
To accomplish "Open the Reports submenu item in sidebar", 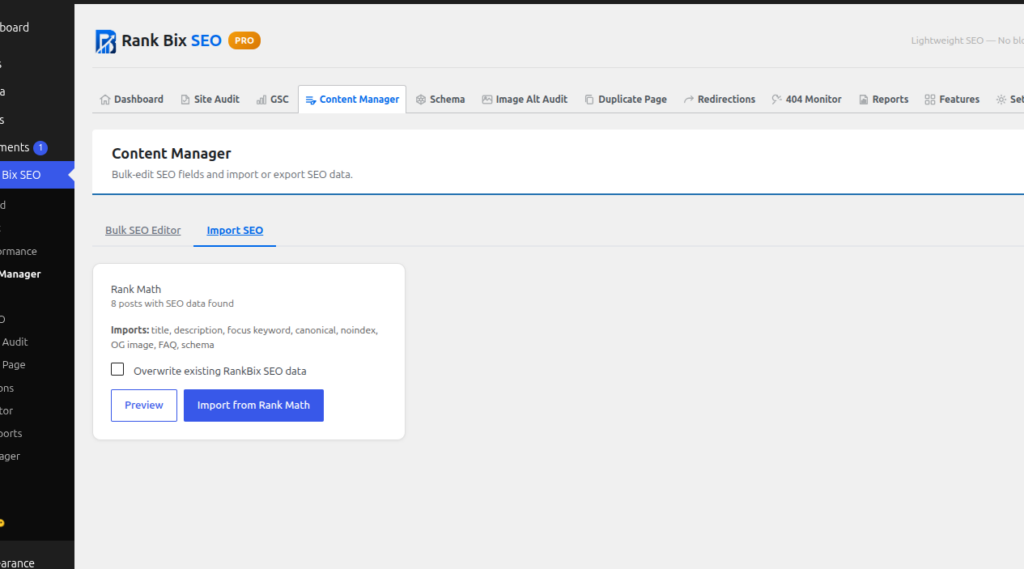I will (x=11, y=433).
